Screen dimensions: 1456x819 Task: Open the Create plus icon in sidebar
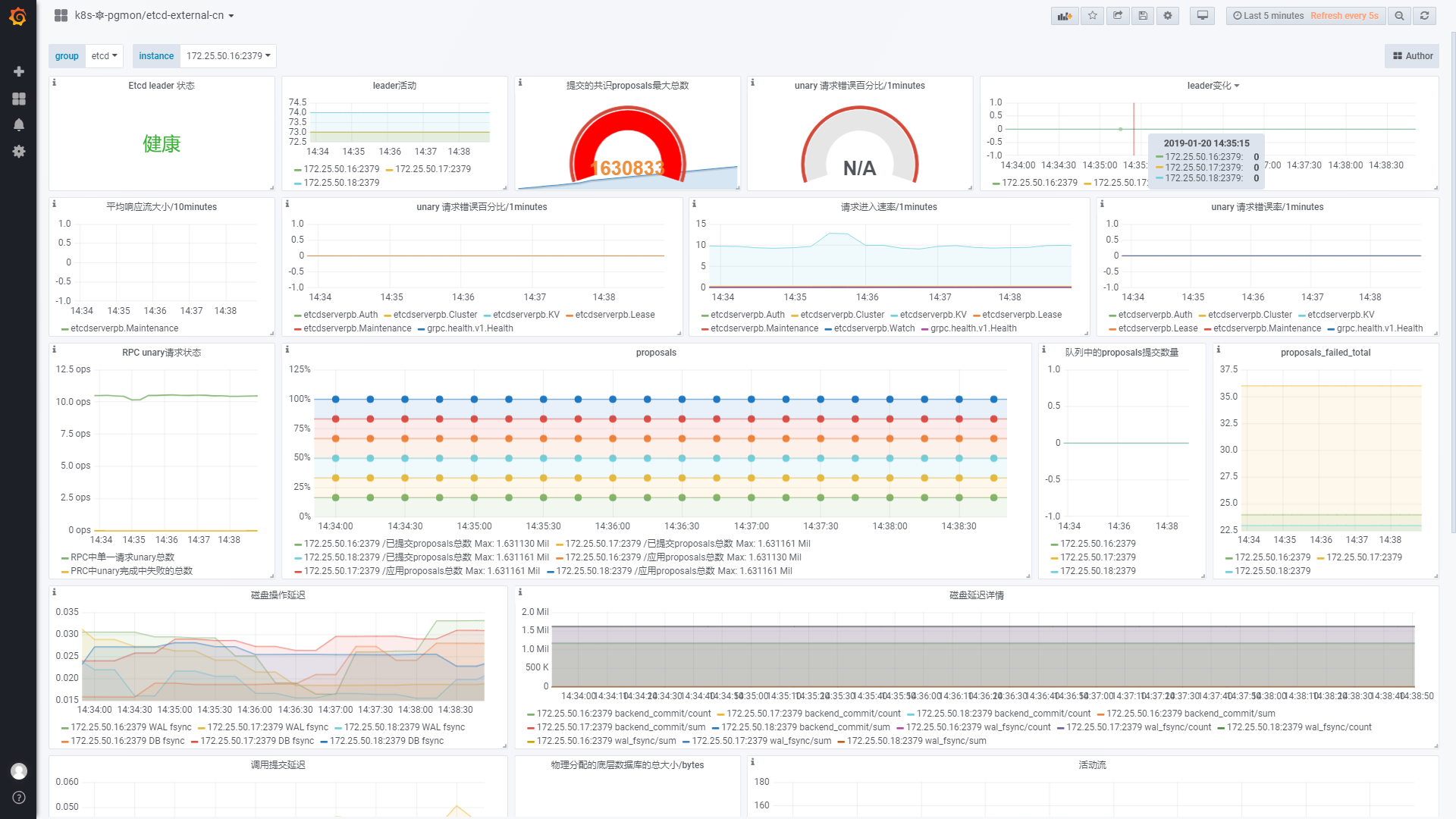point(19,71)
